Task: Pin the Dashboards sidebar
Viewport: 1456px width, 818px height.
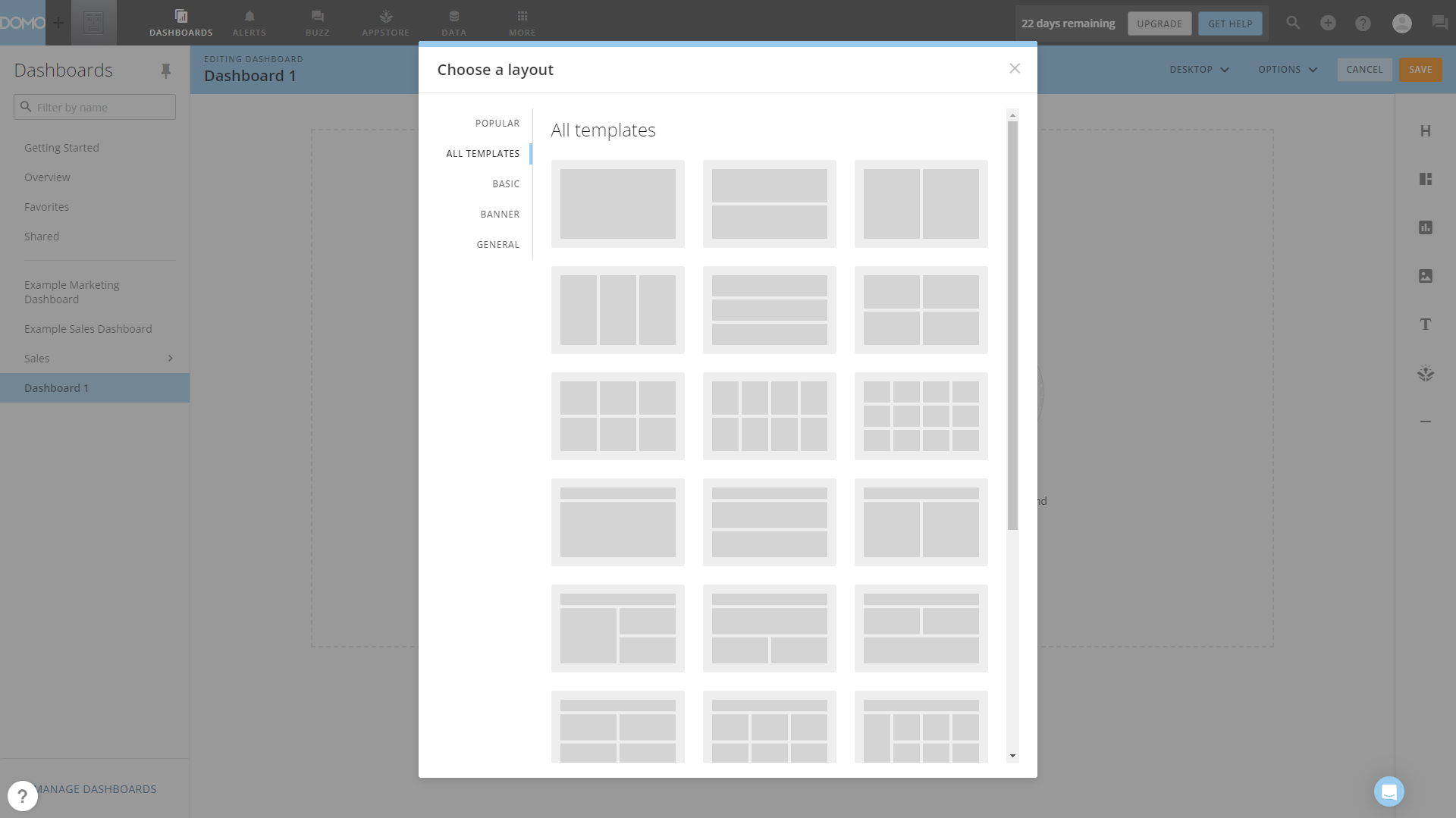Action: pos(165,71)
